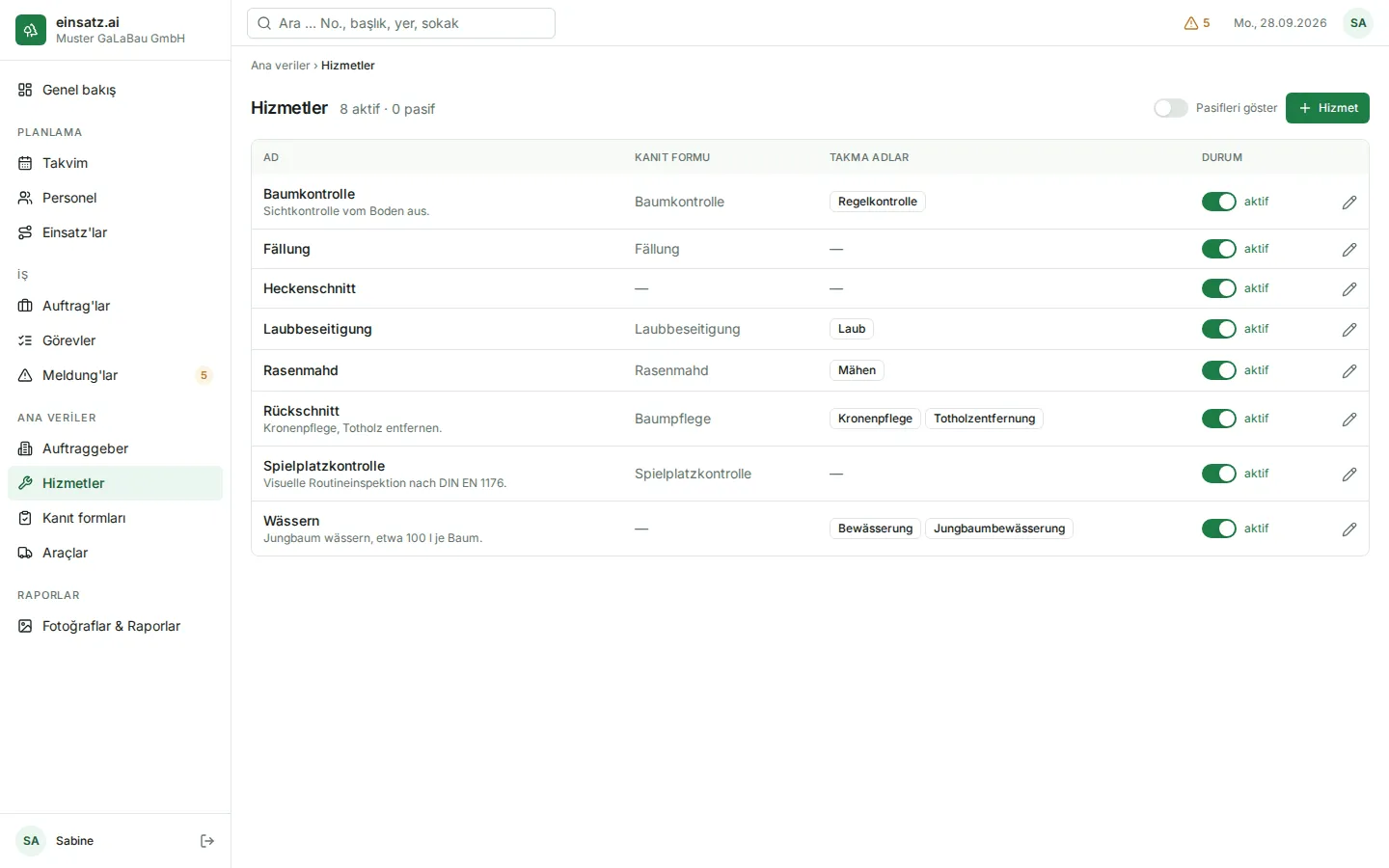The height and width of the screenshot is (868, 1389).
Task: Click Ana veriler breadcrumb link
Action: (281, 66)
